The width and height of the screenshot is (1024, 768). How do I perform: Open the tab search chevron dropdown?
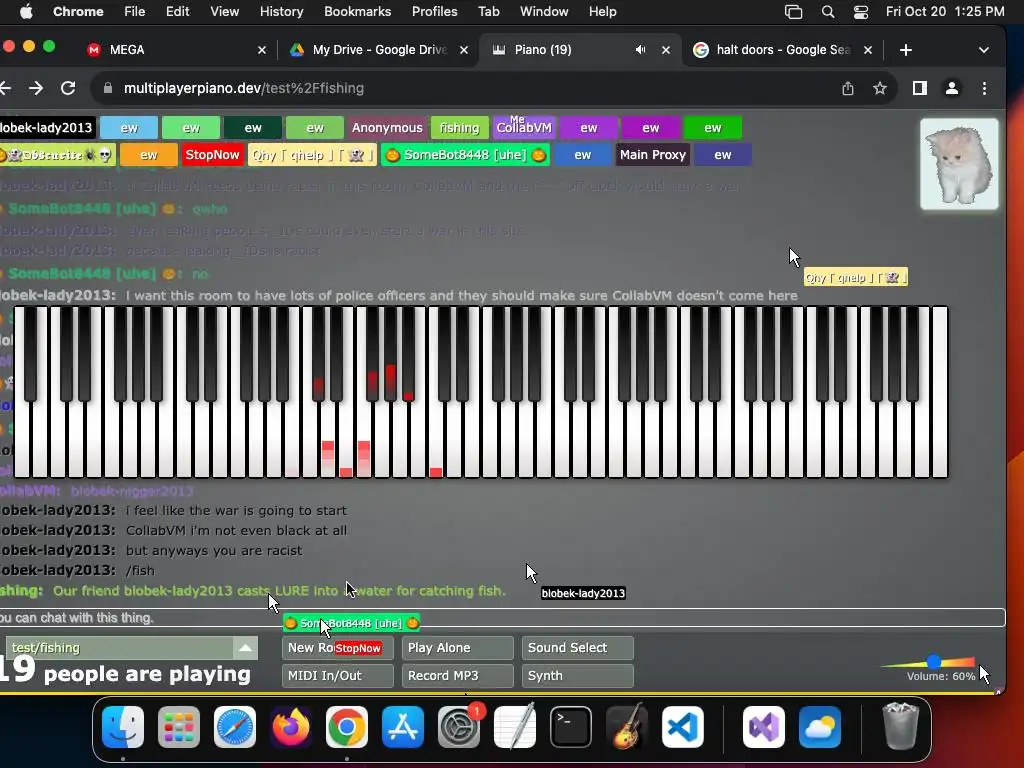point(984,50)
